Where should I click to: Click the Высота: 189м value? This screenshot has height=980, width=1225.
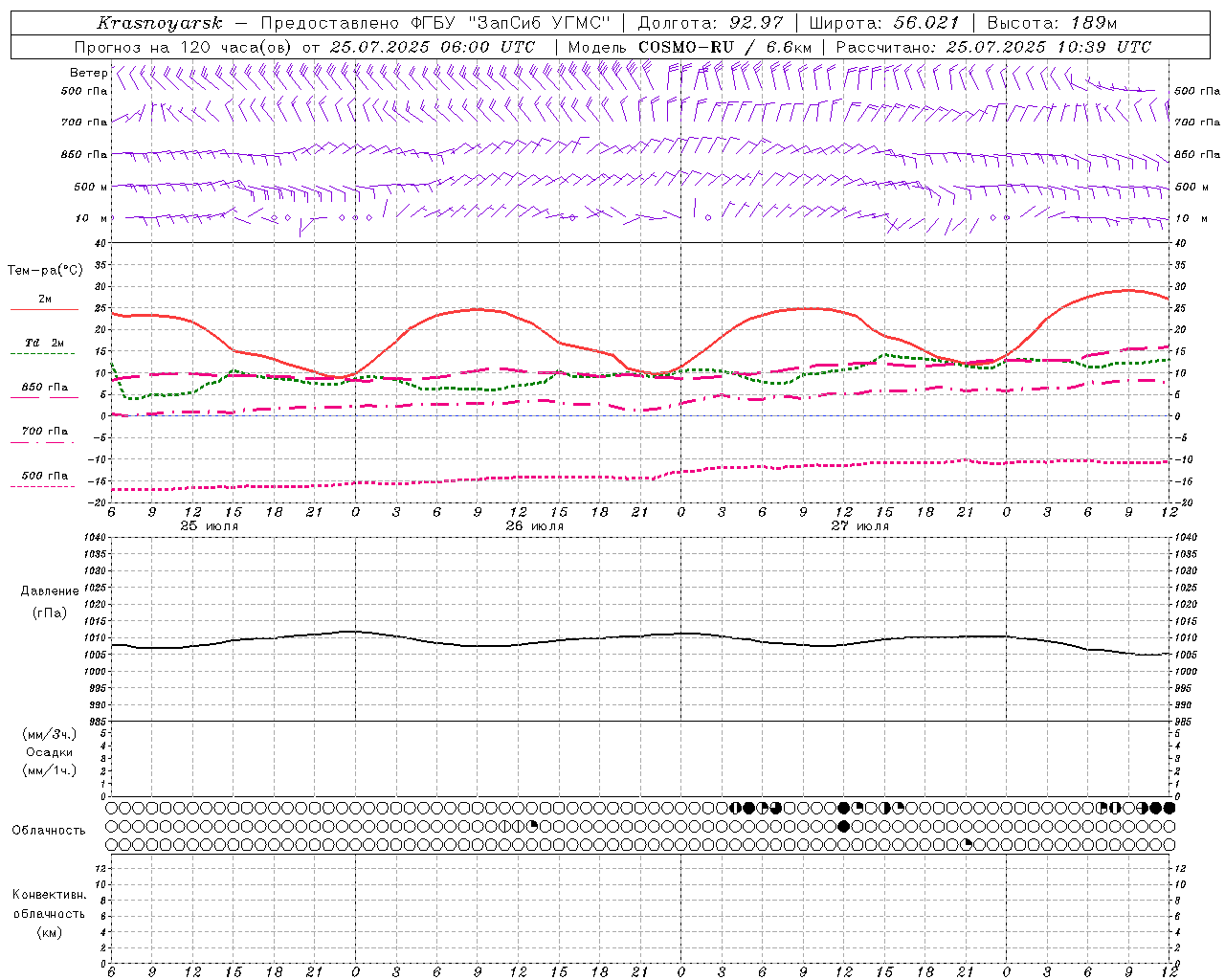tap(1052, 23)
